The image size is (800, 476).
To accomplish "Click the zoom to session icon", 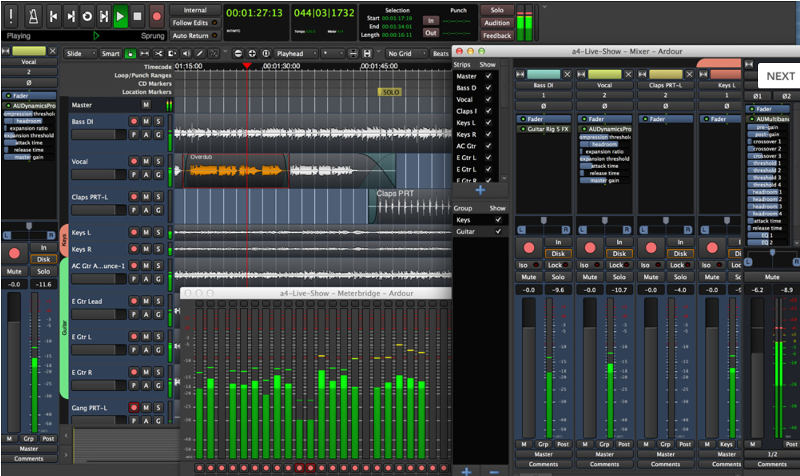I will pyautogui.click(x=266, y=54).
